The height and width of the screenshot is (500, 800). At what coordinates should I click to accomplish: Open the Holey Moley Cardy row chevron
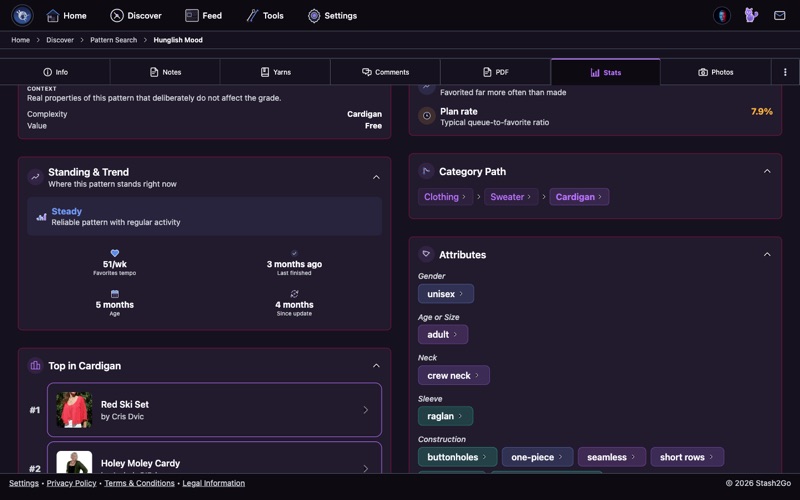365,468
